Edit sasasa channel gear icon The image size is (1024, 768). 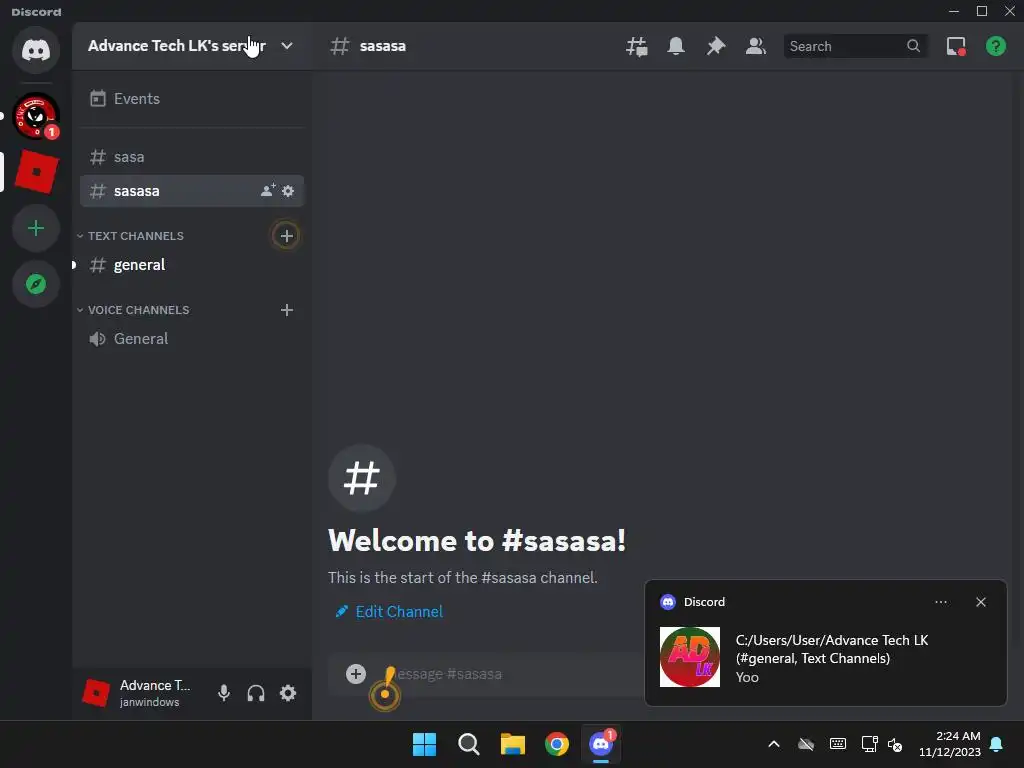pyautogui.click(x=288, y=191)
